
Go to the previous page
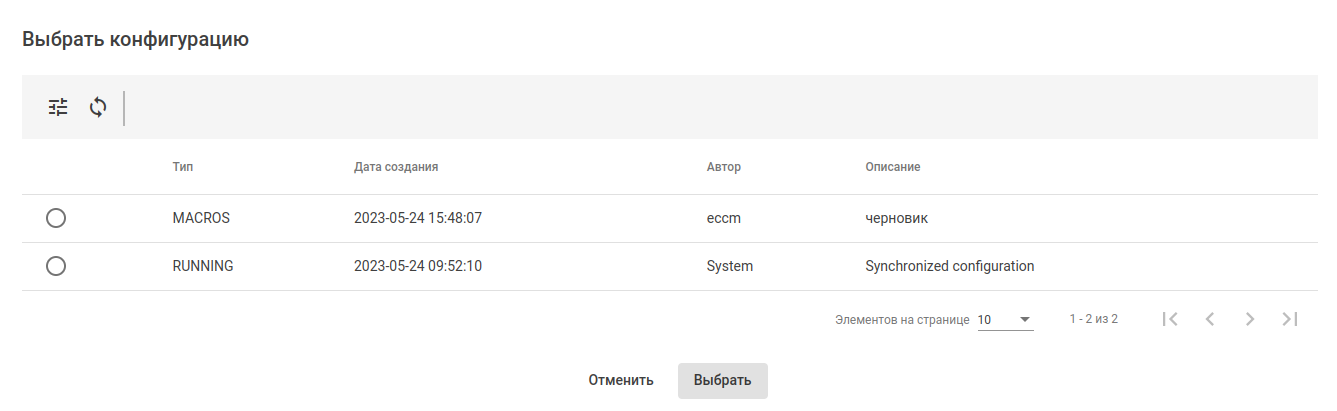1210,319
